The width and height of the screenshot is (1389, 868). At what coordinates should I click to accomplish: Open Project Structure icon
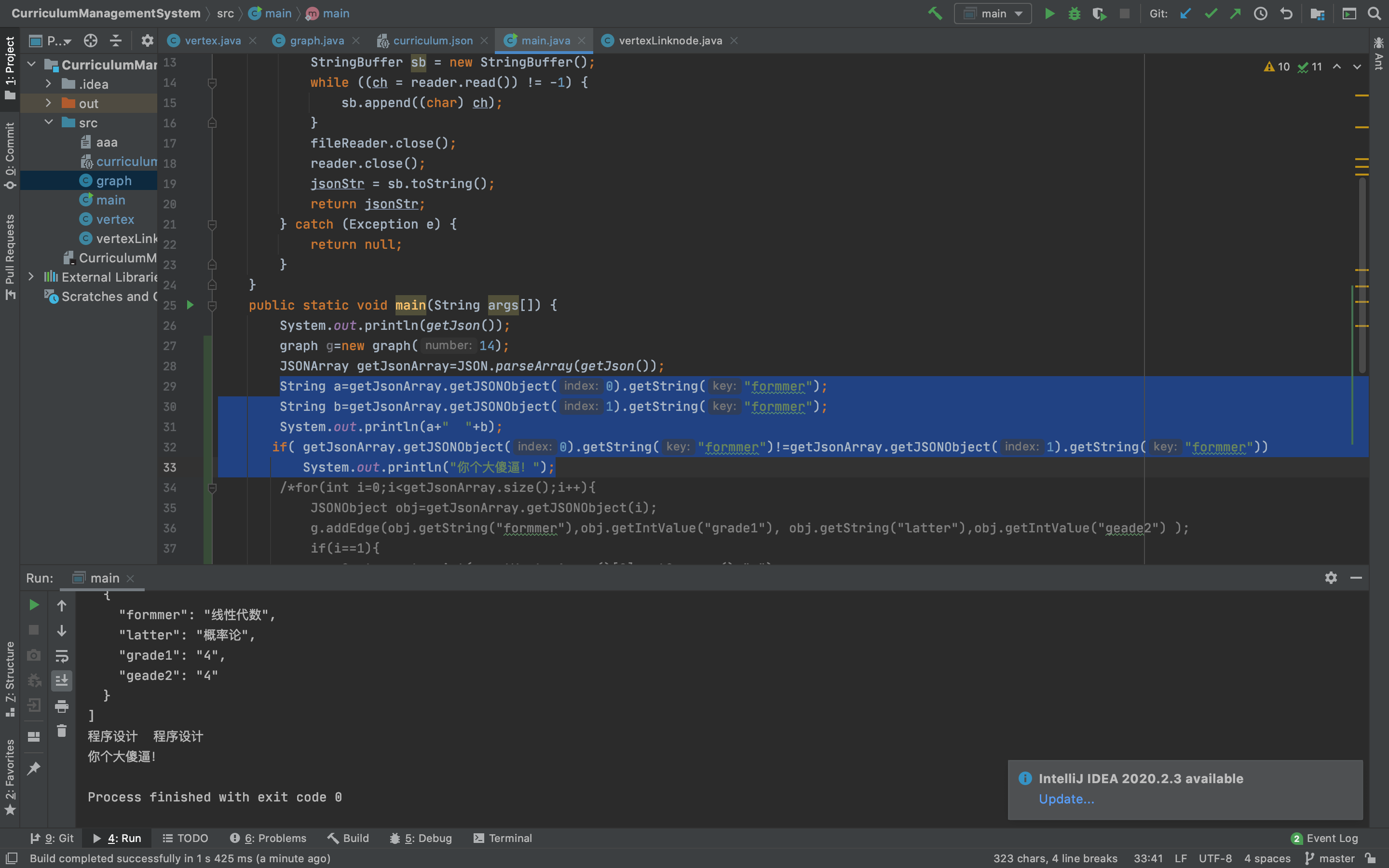click(x=1317, y=13)
